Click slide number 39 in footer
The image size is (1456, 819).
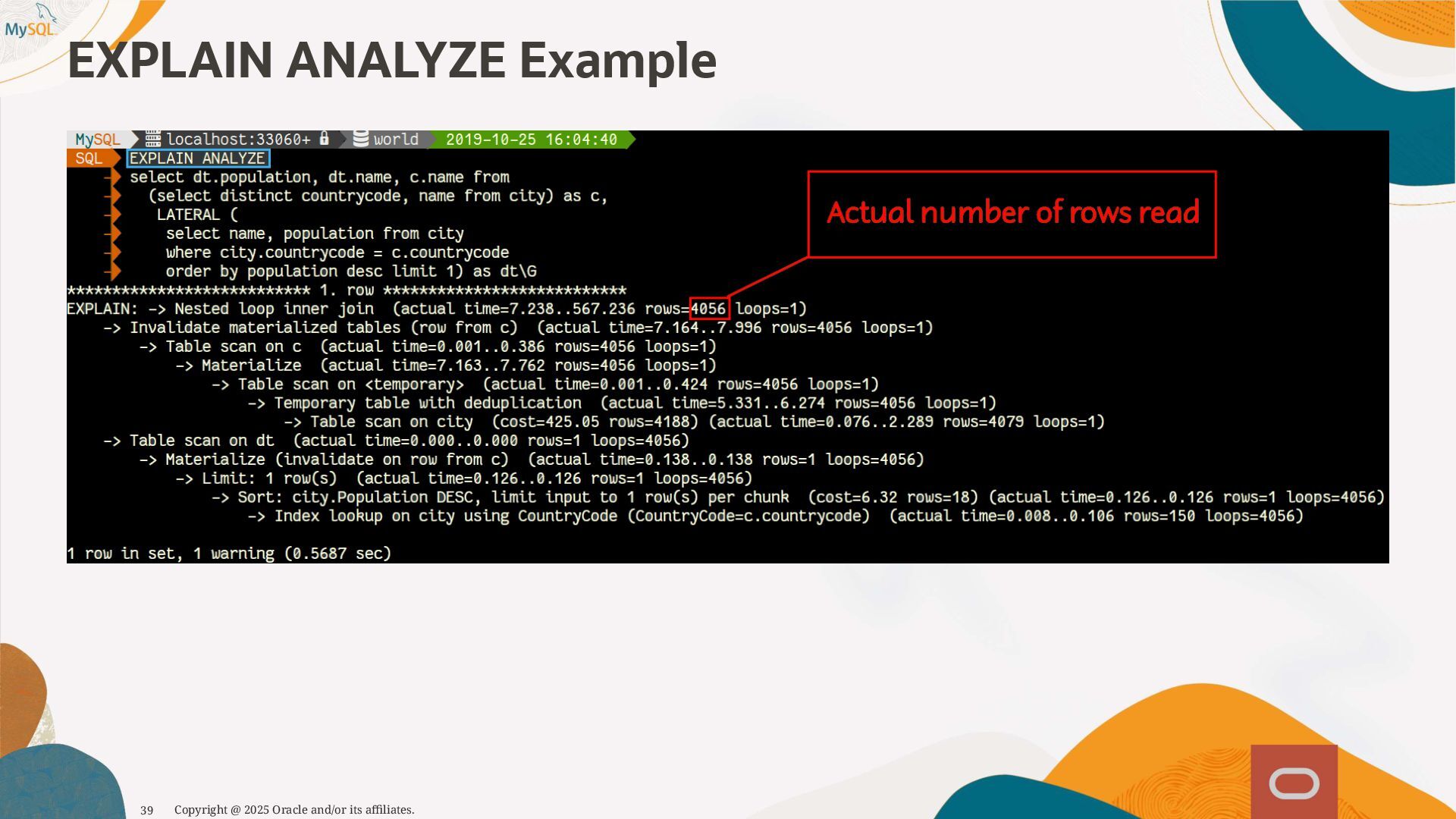(x=147, y=810)
